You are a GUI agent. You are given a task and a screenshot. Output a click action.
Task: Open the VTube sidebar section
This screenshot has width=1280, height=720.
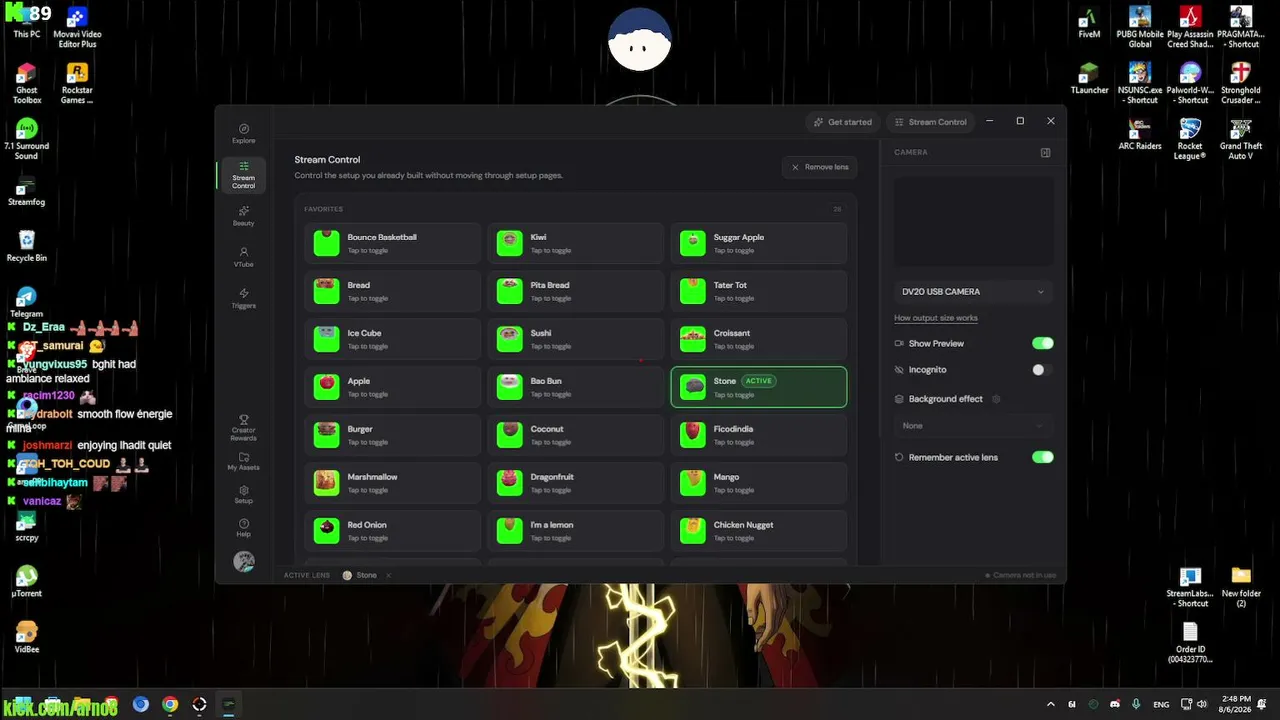click(x=243, y=257)
